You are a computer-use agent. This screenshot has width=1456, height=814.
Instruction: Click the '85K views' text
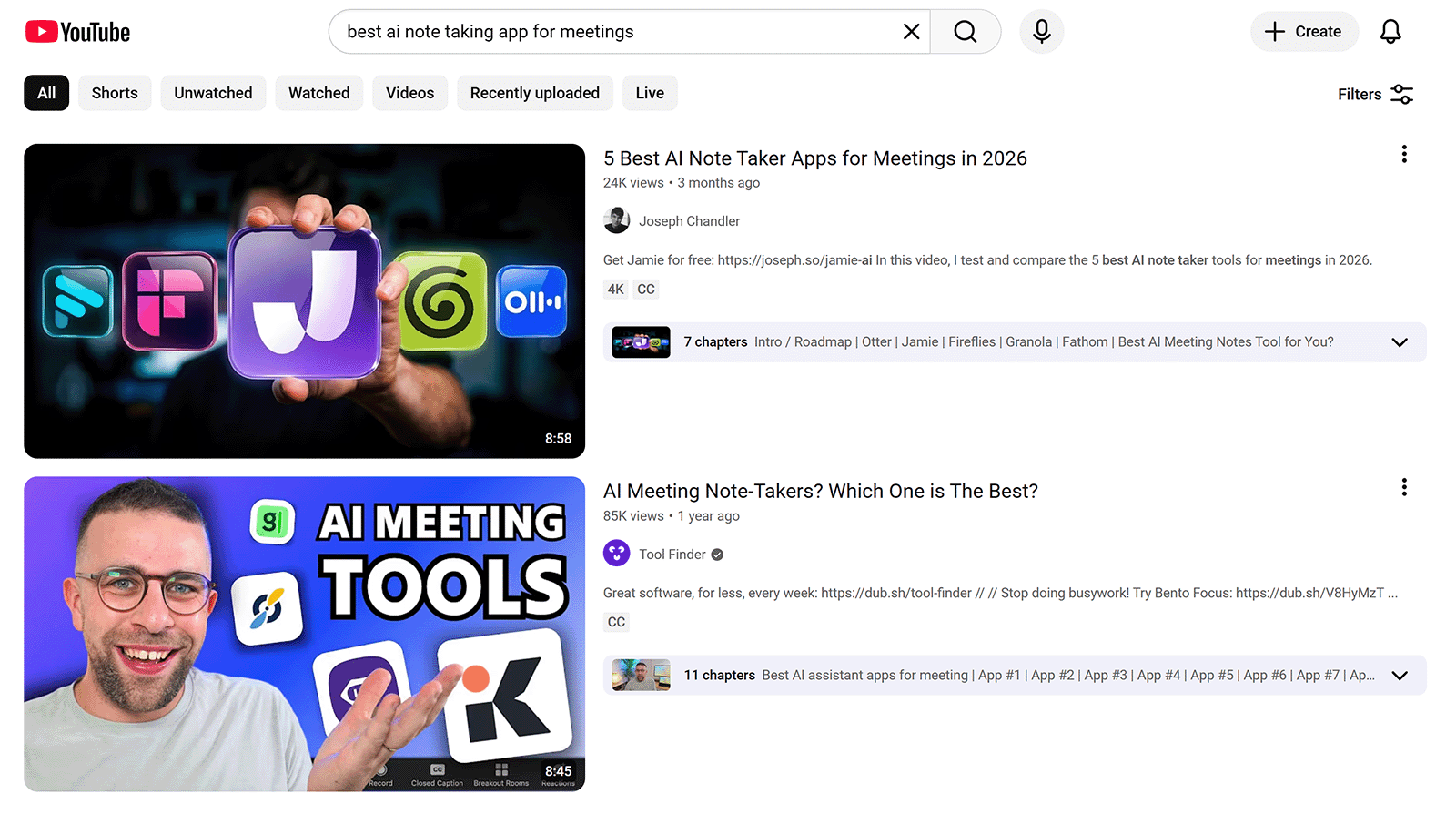tap(633, 516)
